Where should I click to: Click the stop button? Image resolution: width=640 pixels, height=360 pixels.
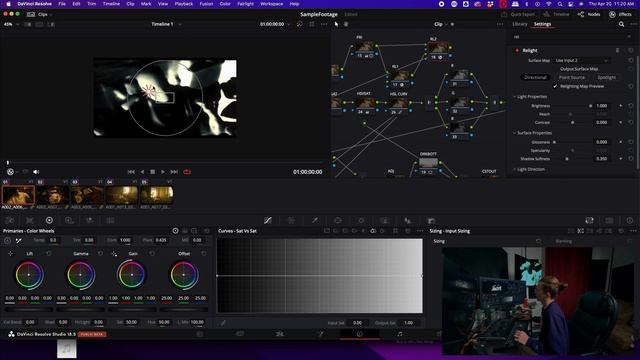pos(152,172)
